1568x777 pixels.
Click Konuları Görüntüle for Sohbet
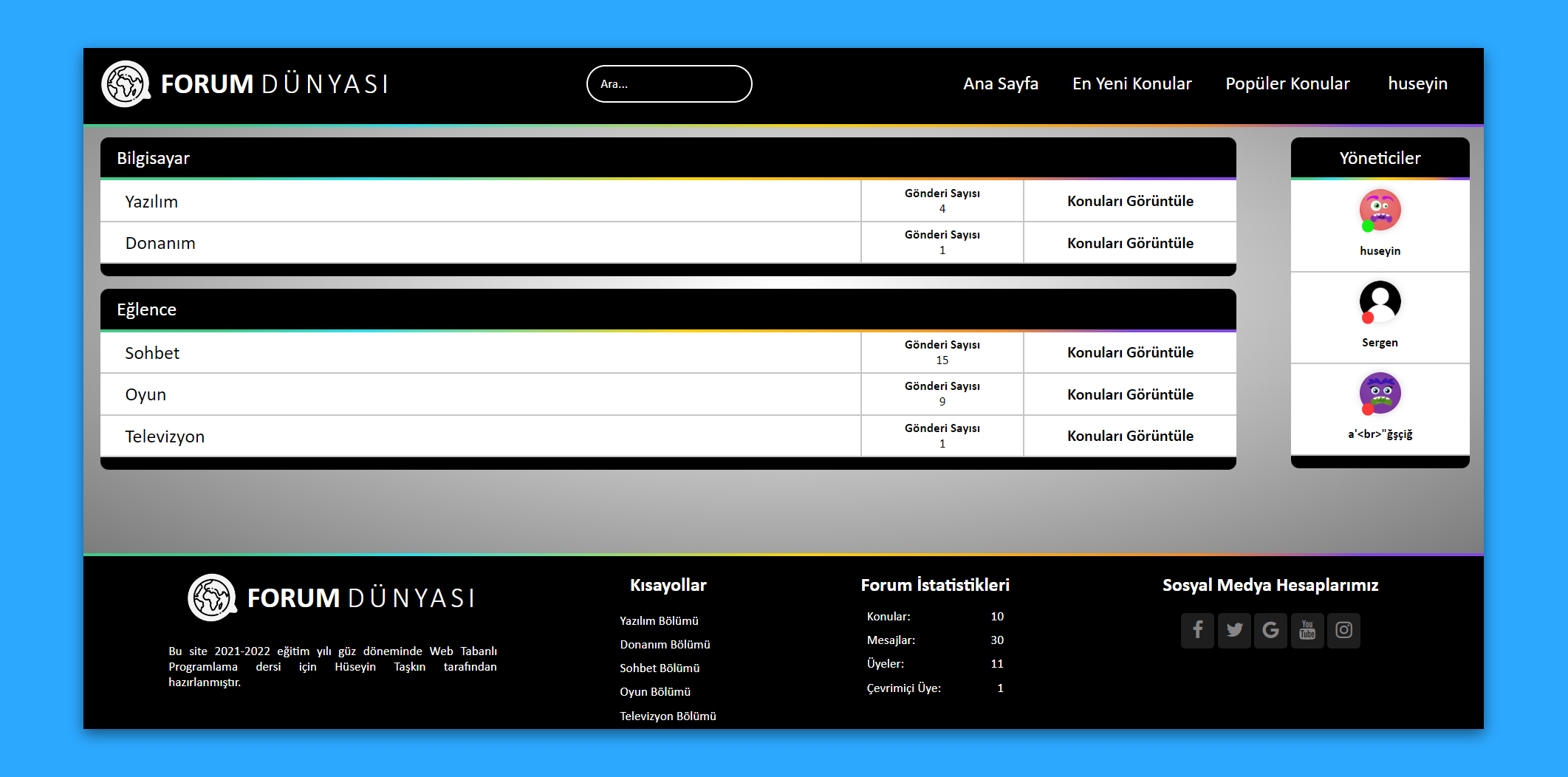pos(1130,353)
